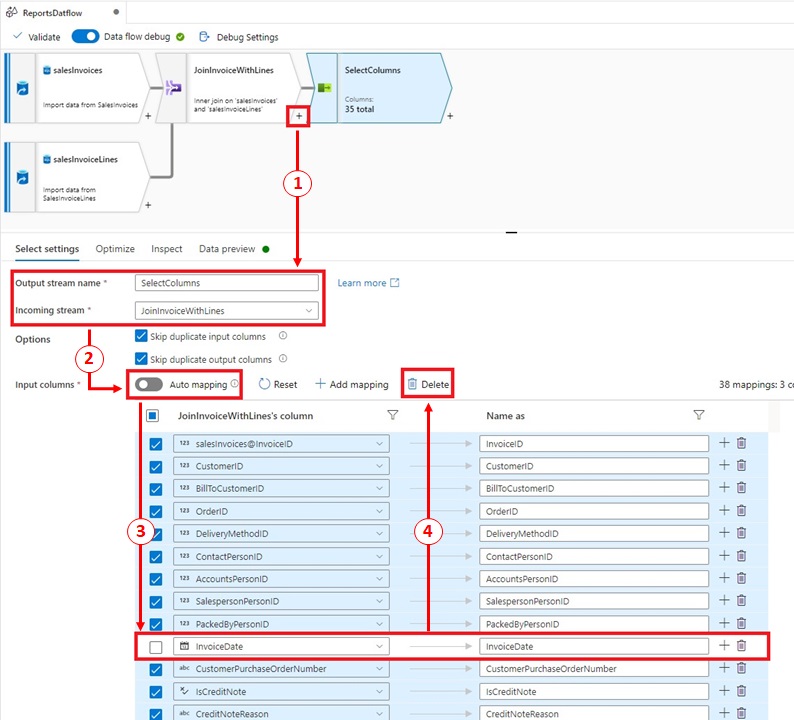Image resolution: width=794 pixels, height=720 pixels.
Task: Open BillToCustomerID source column dropdown
Action: (x=281, y=488)
